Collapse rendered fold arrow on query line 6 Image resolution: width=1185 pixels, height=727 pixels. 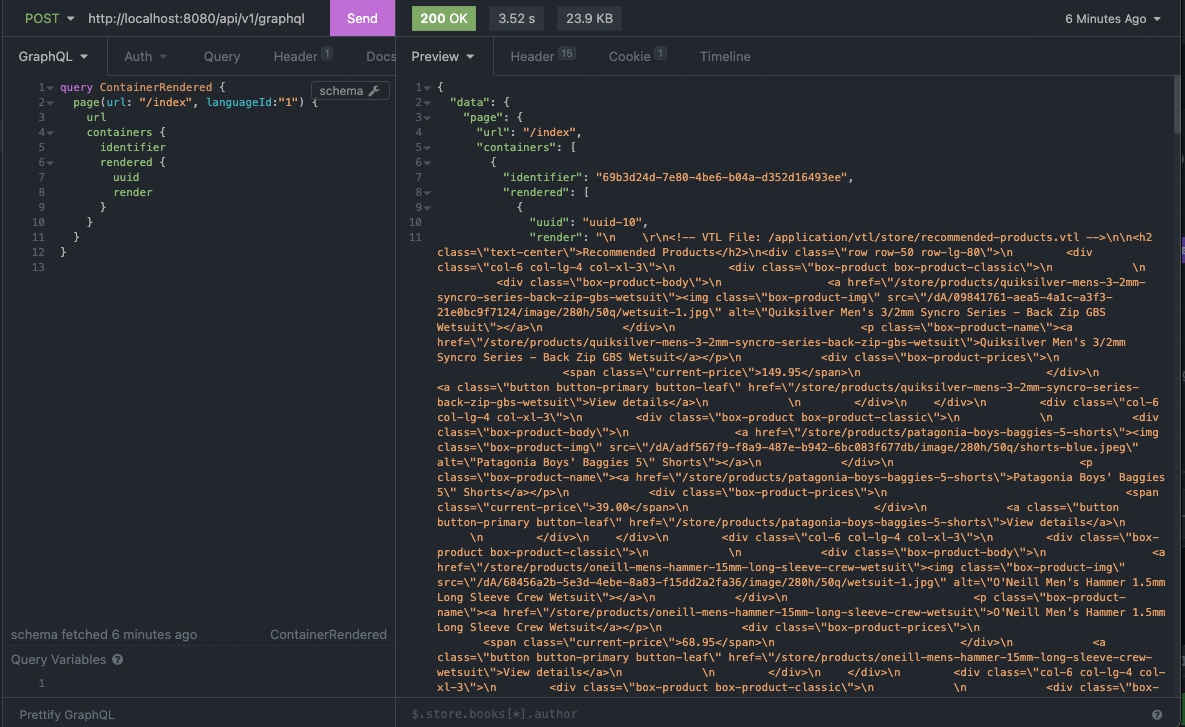[x=51, y=162]
